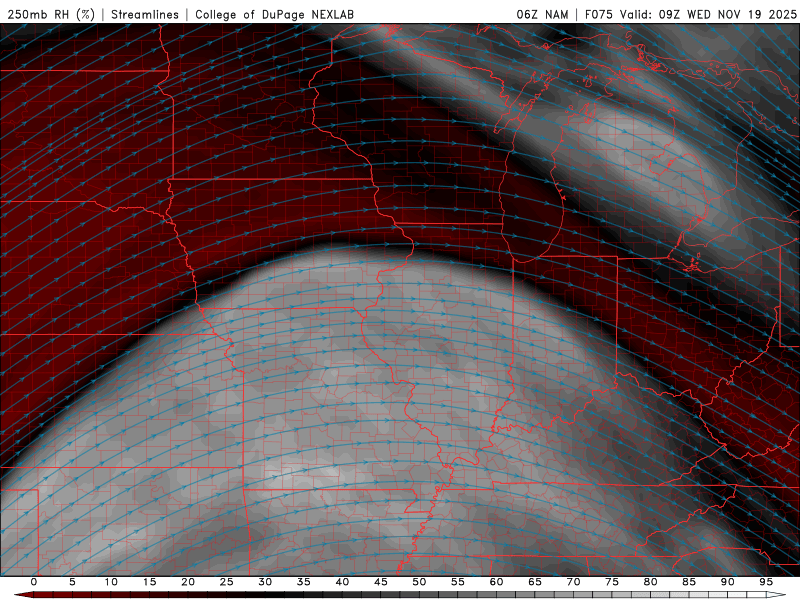Click the 45 value on the color scale
The height and width of the screenshot is (600, 800).
tap(381, 582)
